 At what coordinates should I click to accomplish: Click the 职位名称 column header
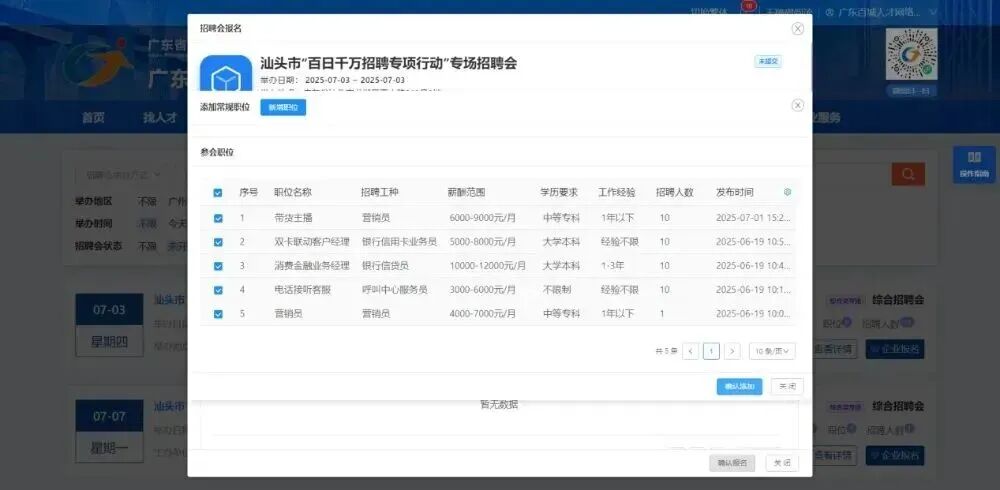click(x=293, y=192)
